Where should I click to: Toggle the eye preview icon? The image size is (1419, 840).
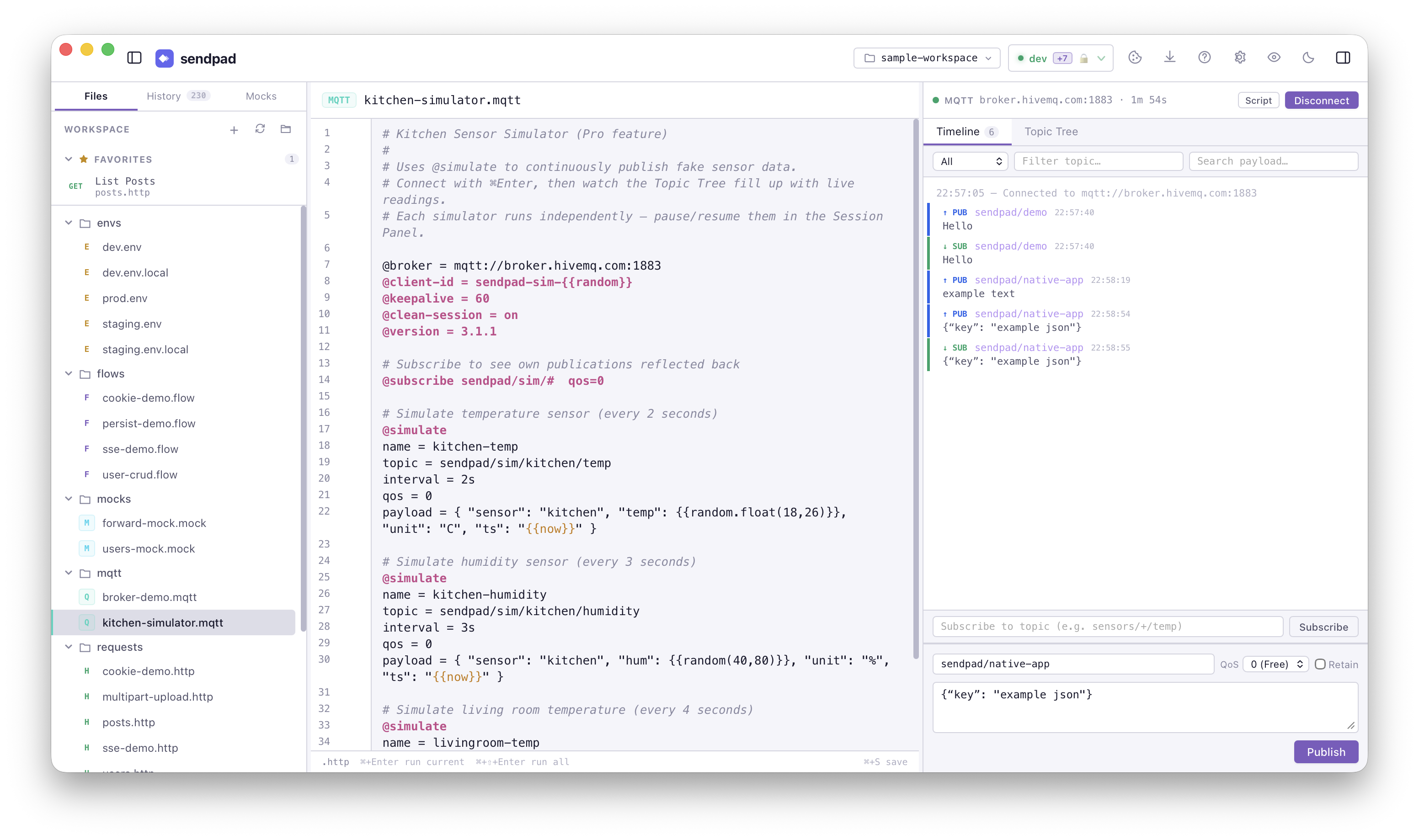pos(1274,57)
